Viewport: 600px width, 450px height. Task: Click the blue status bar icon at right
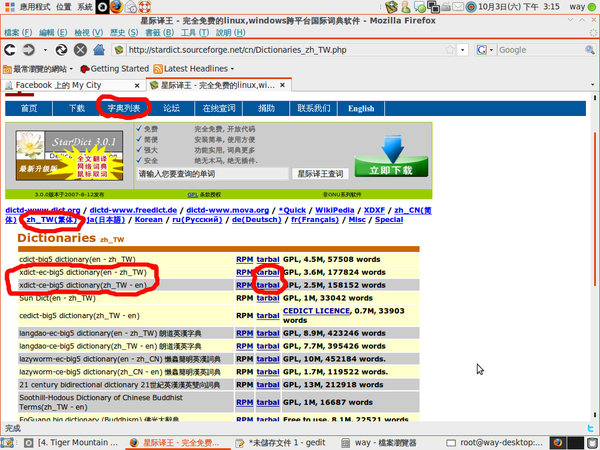point(590,428)
